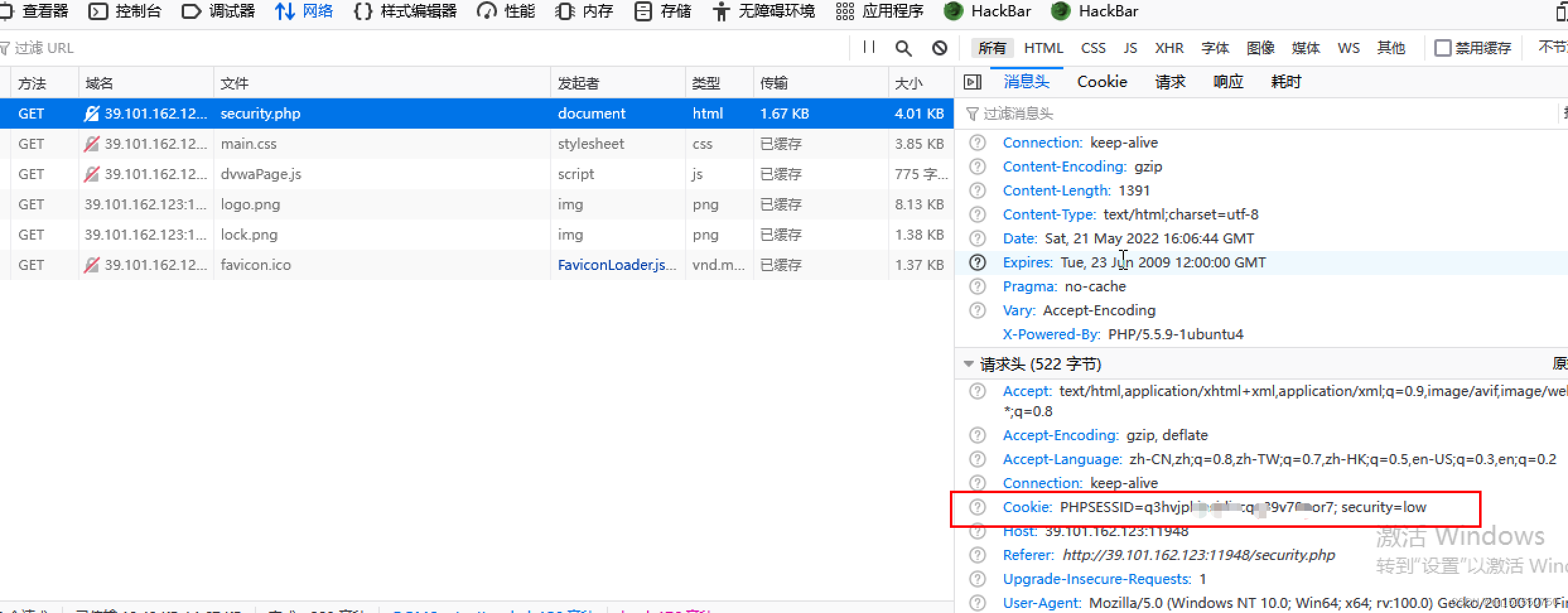Open help icon for Accept-Language header

977,459
